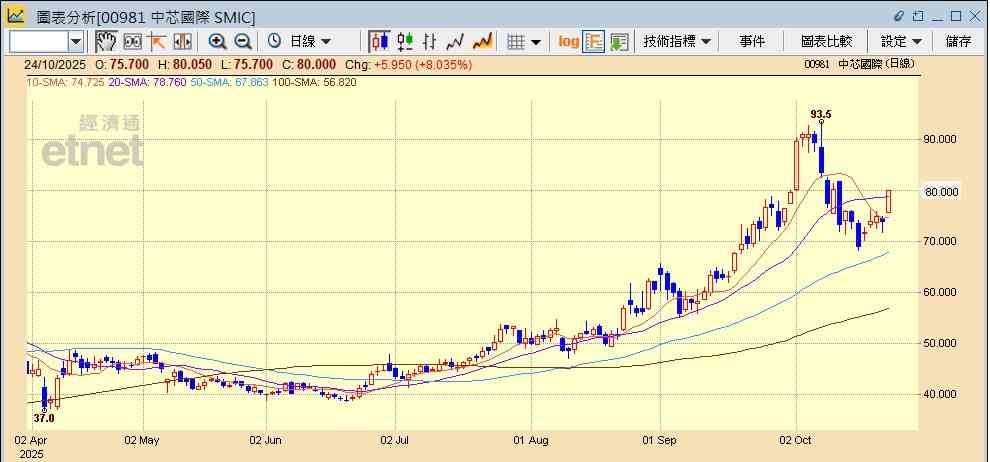Open the 設定 menu

(x=901, y=41)
